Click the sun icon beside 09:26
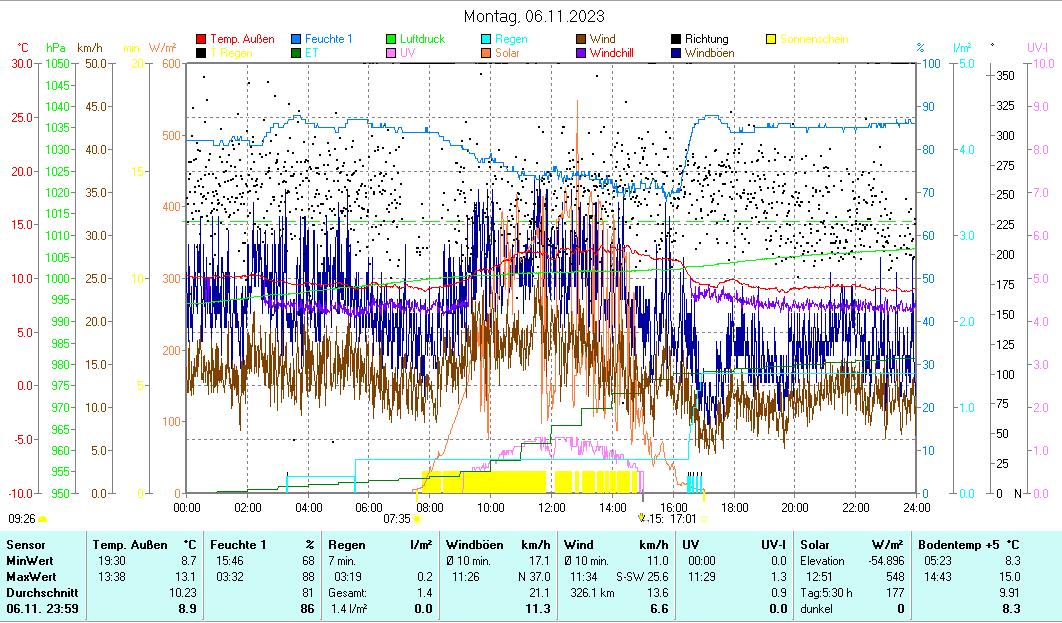The image size is (1062, 623). [x=43, y=519]
